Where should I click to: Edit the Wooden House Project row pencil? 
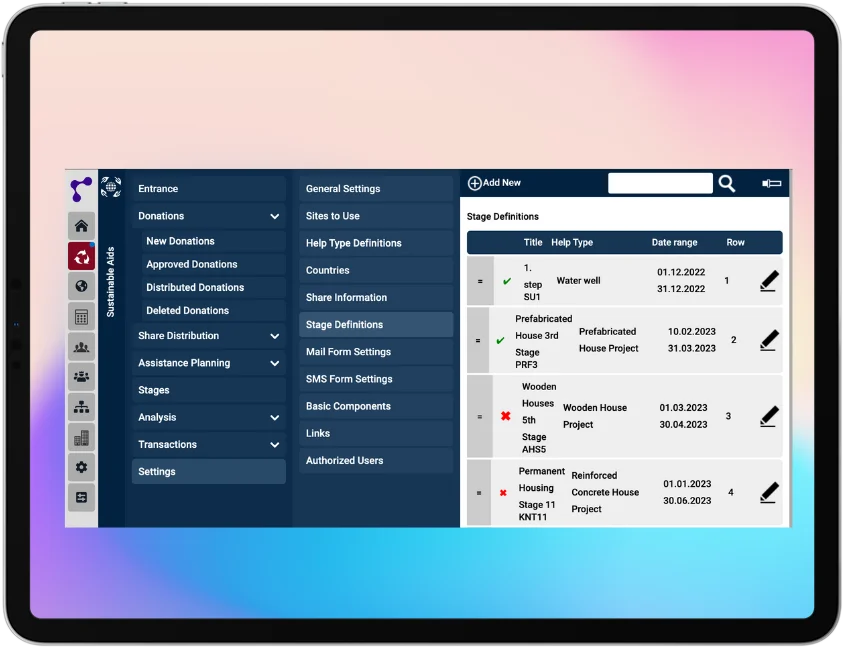pos(768,416)
